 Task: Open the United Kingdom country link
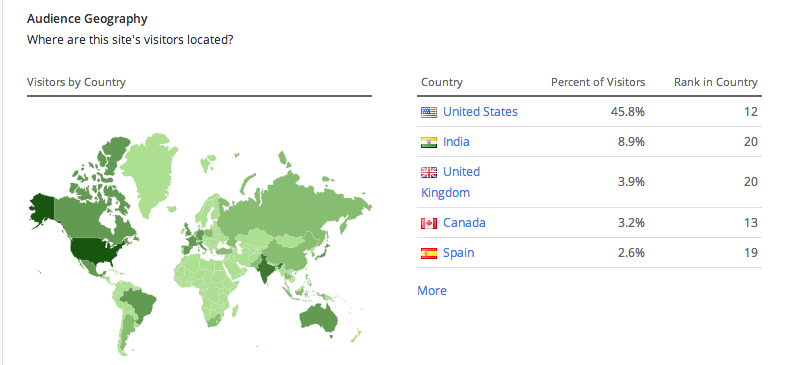451,182
